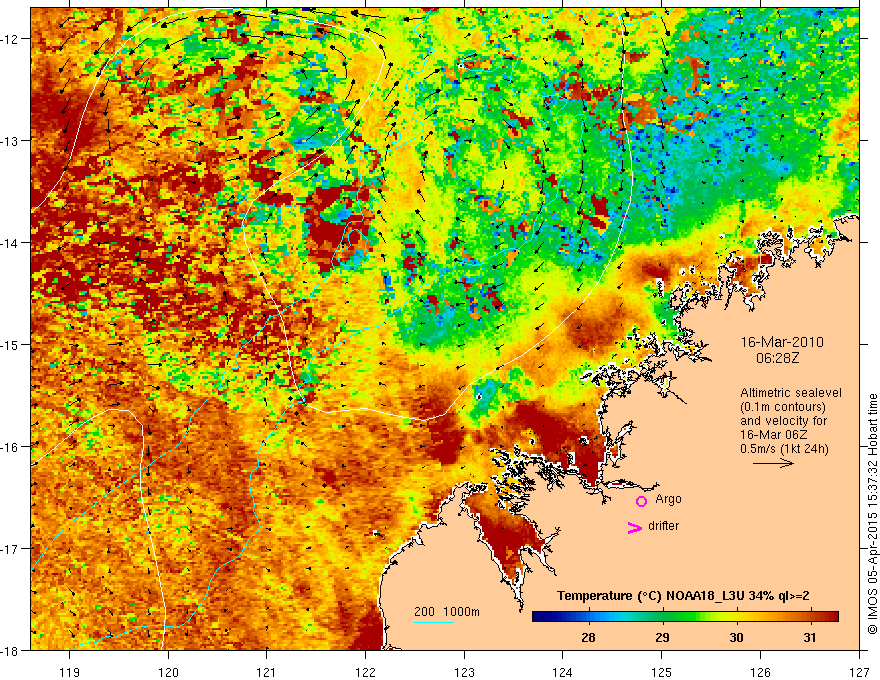The image size is (880, 680).
Task: Click the '122' longitude axis label
Action: (366, 672)
